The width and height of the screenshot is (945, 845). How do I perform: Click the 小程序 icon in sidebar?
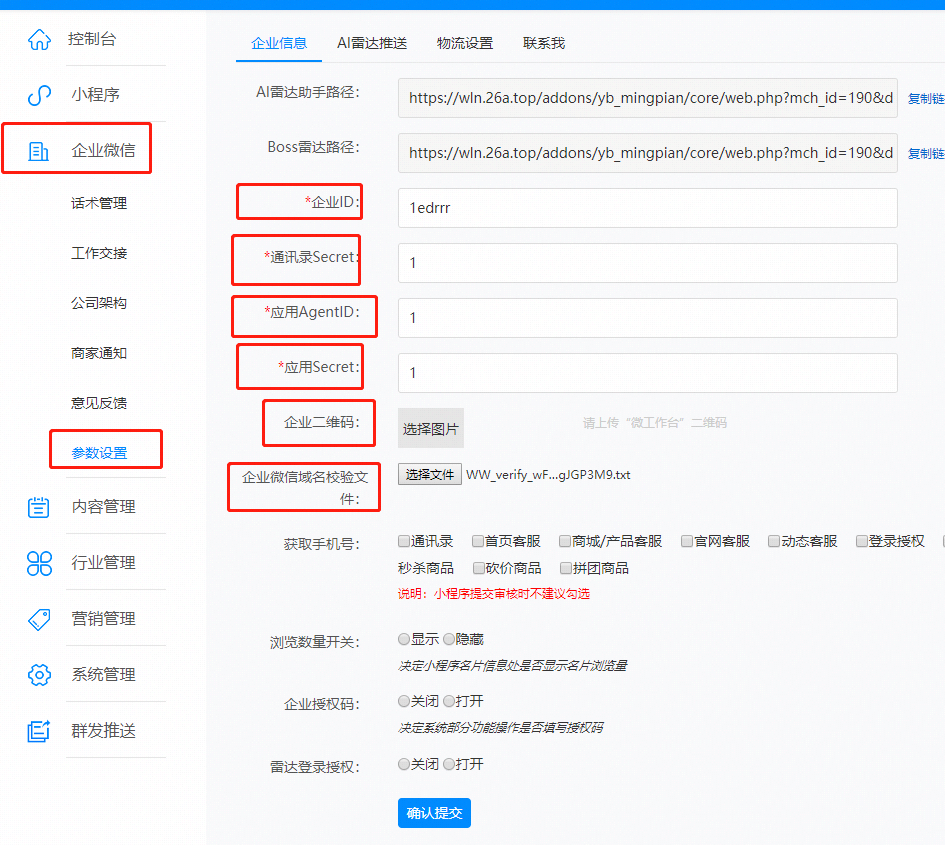[x=39, y=96]
